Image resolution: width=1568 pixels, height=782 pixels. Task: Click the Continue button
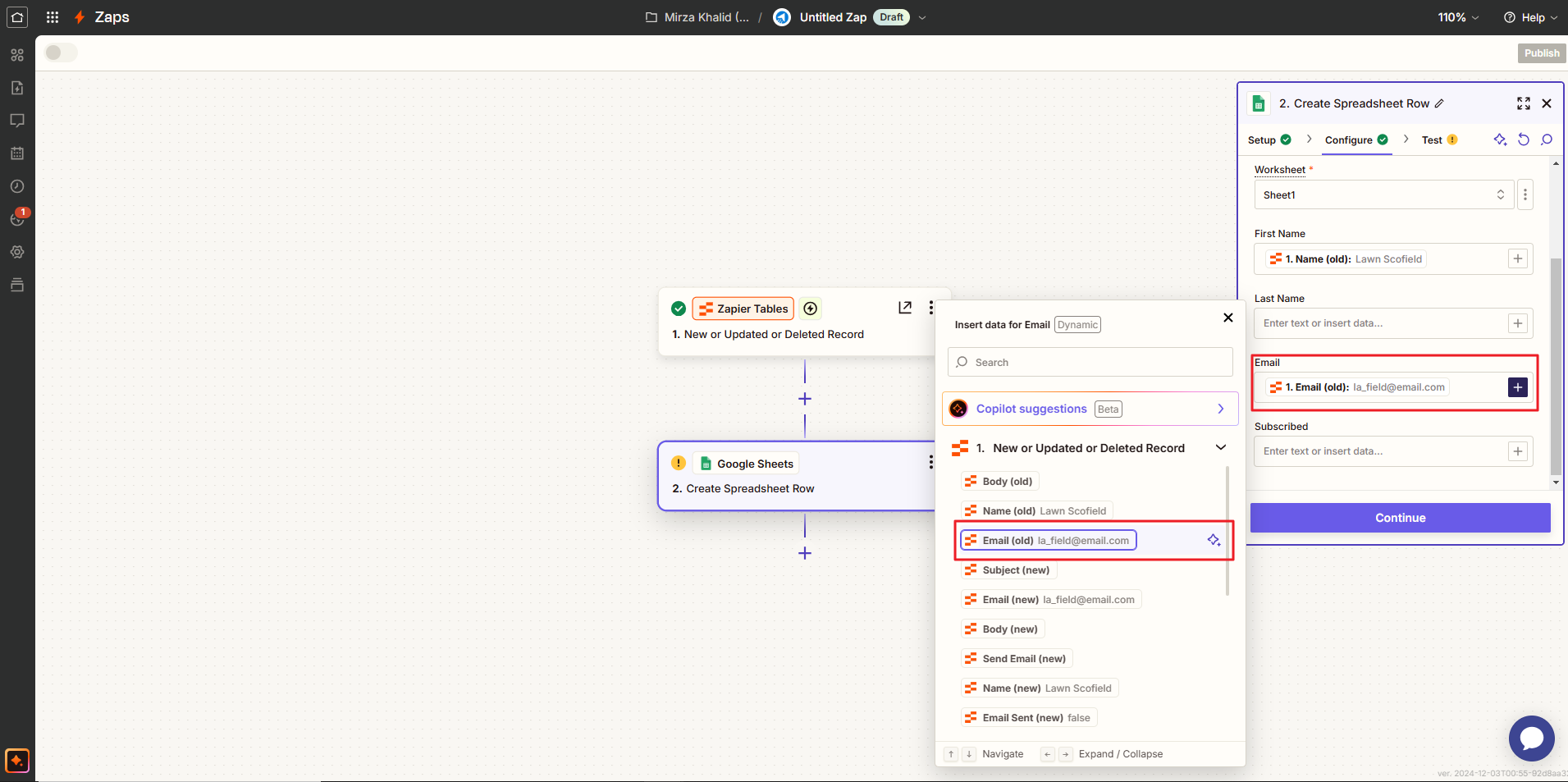1400,518
